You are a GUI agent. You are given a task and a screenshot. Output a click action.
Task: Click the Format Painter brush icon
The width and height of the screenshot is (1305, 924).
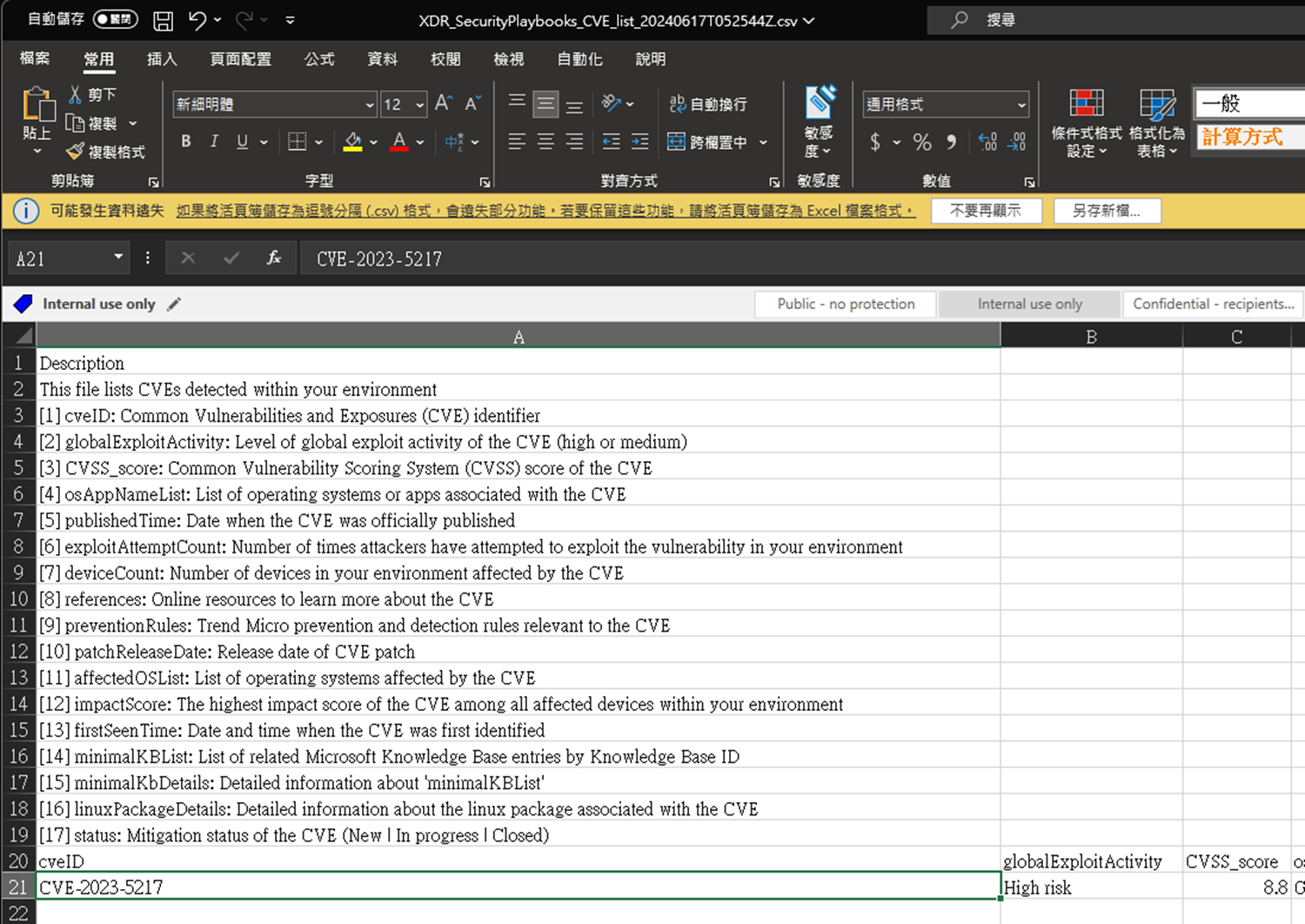coord(76,151)
